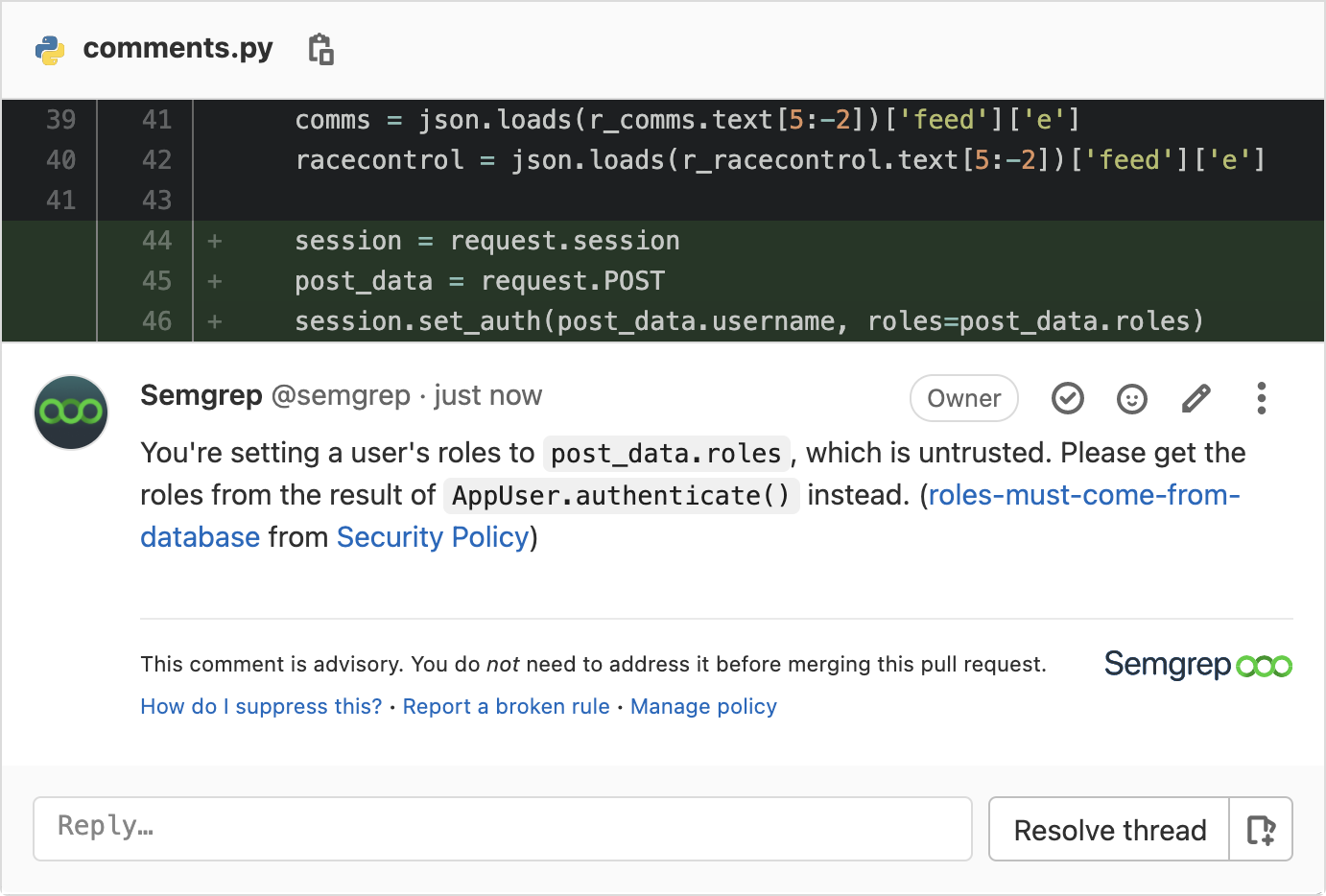Open the comment's three-dot options menu
Image resolution: width=1326 pixels, height=896 pixels.
pyautogui.click(x=1261, y=398)
